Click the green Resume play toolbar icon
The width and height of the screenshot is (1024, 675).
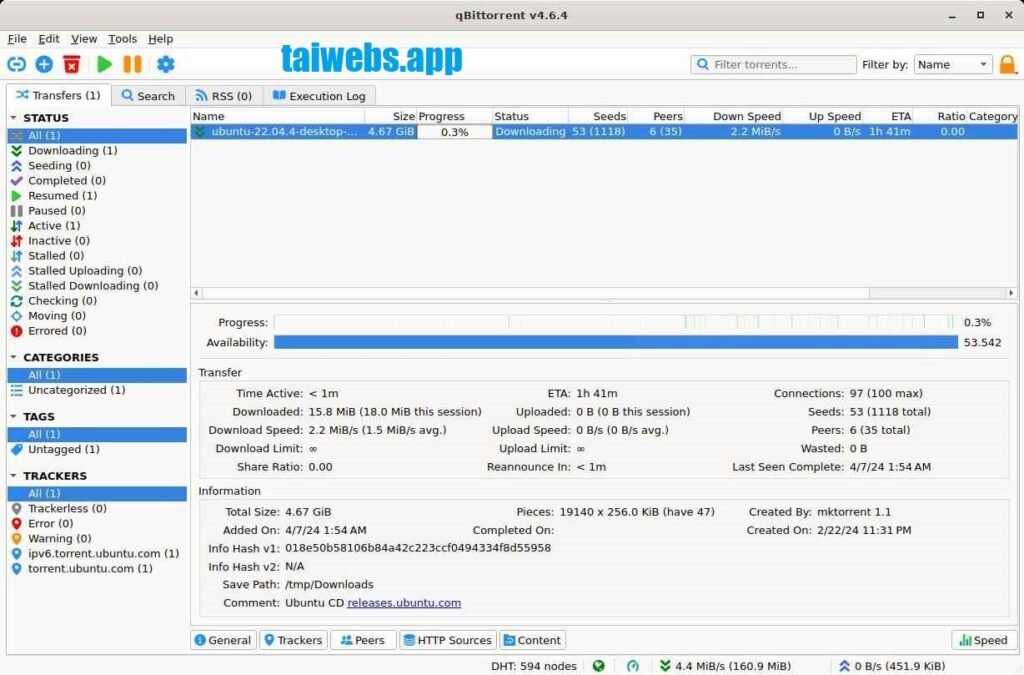[104, 64]
